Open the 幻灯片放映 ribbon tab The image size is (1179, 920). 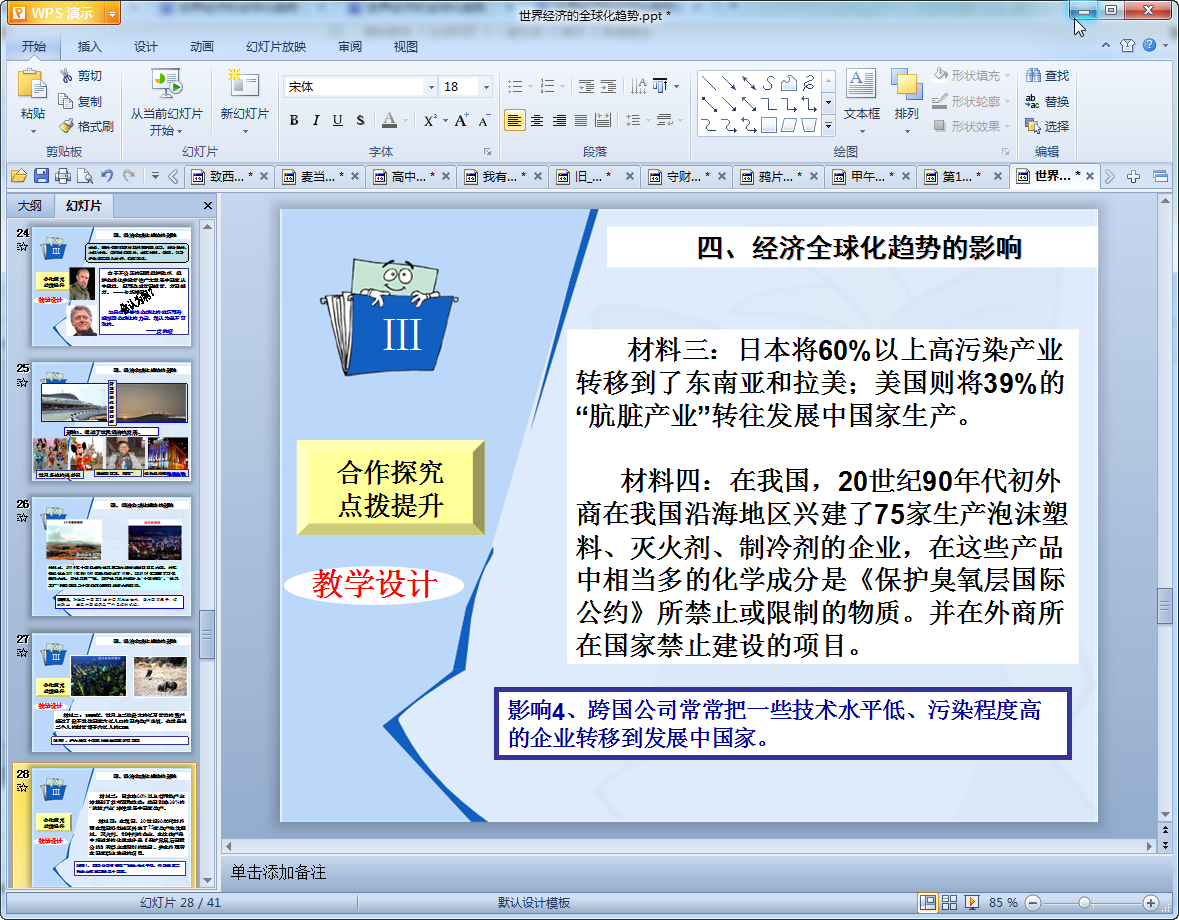pos(276,47)
